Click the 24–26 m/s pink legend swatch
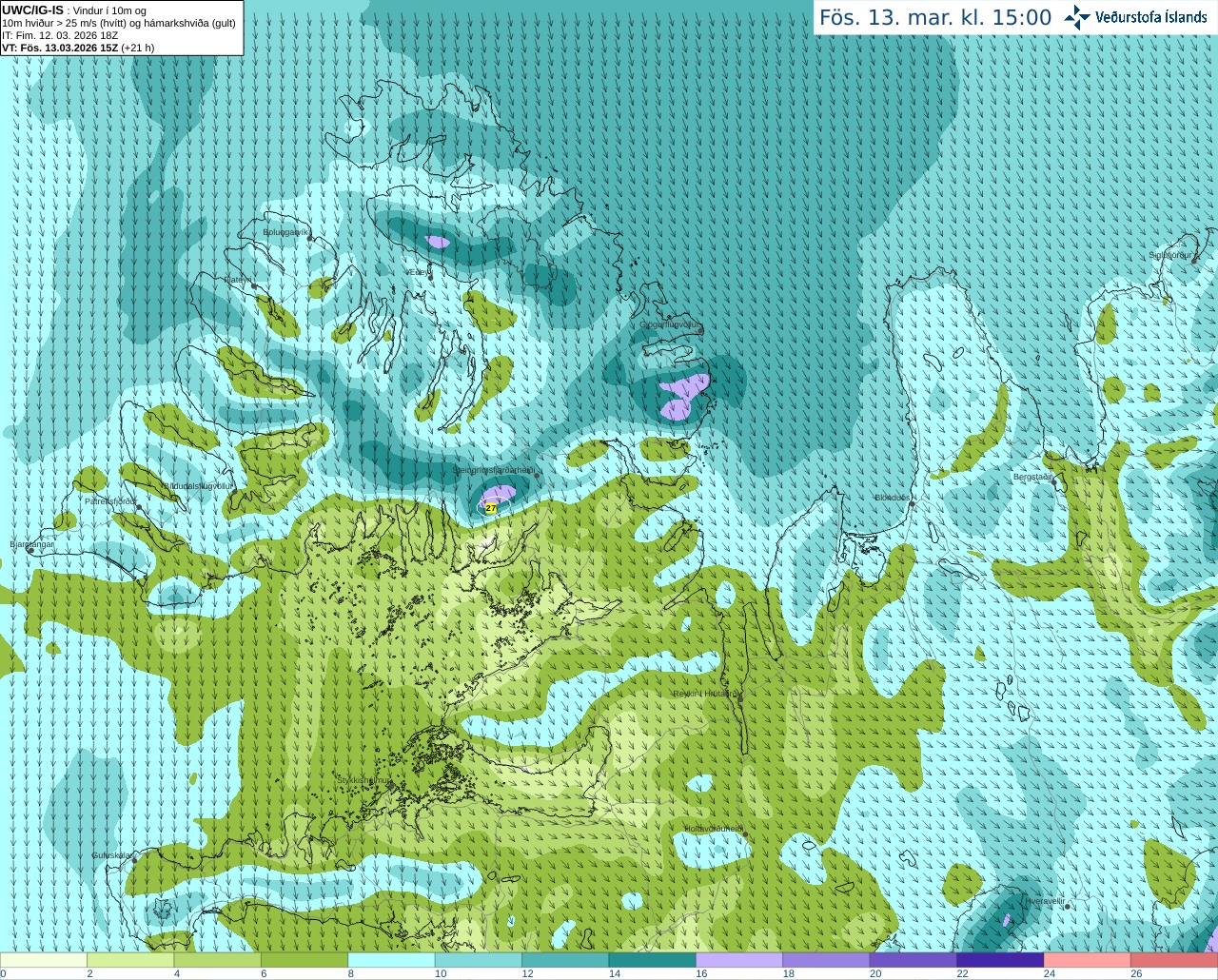 point(1088,960)
